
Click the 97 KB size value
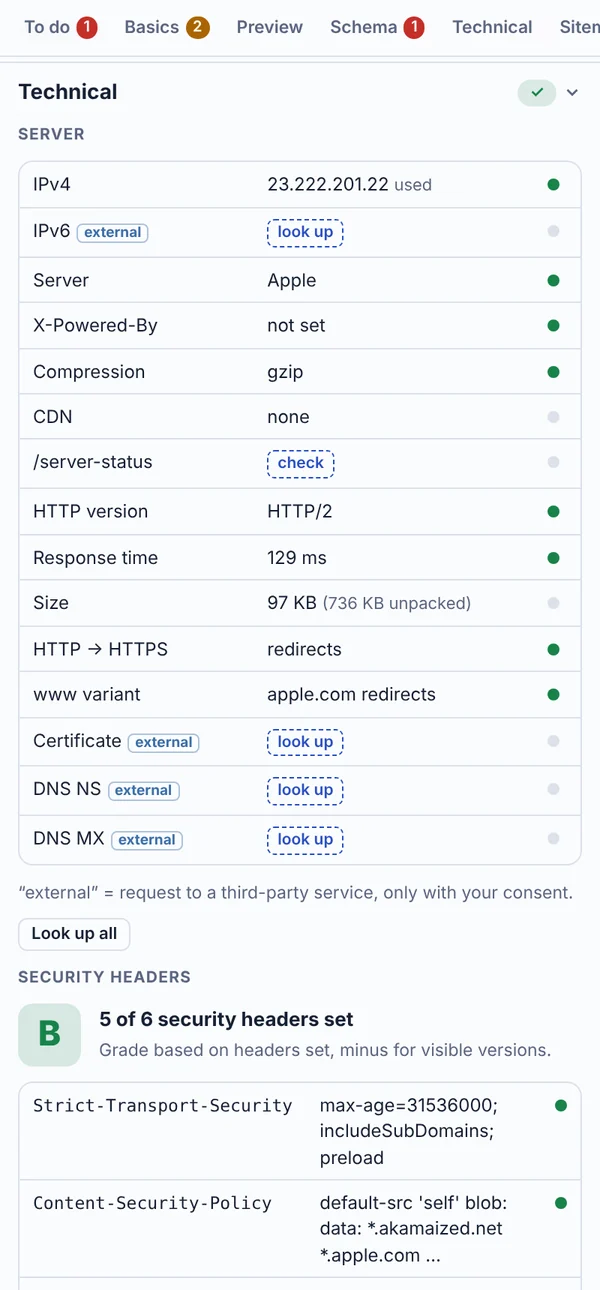(292, 603)
